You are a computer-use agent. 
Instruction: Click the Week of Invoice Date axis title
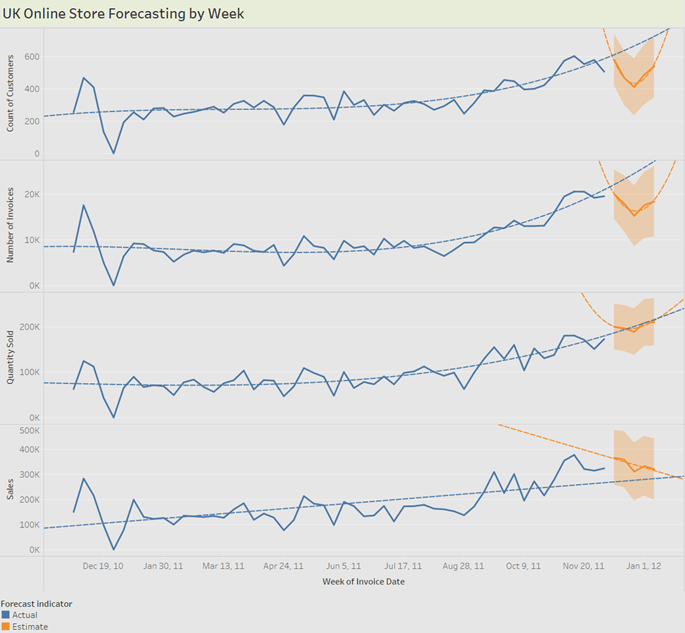pyautogui.click(x=364, y=581)
